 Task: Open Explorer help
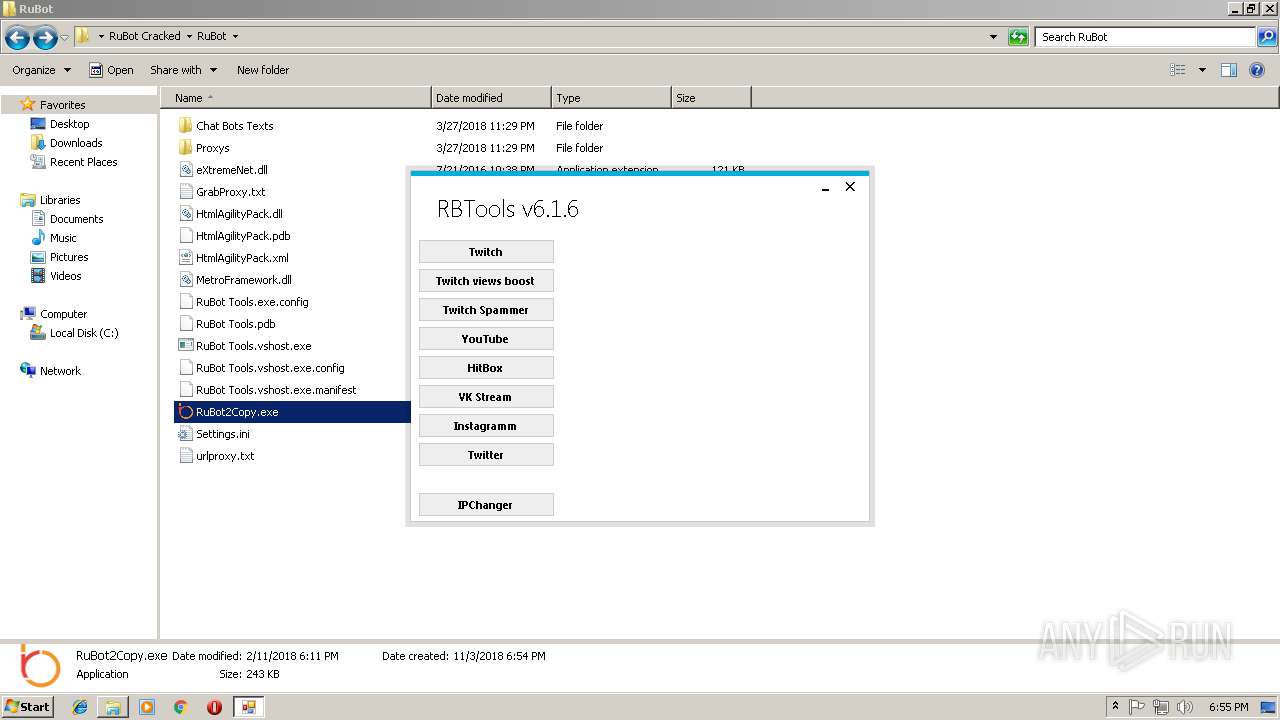(1258, 70)
